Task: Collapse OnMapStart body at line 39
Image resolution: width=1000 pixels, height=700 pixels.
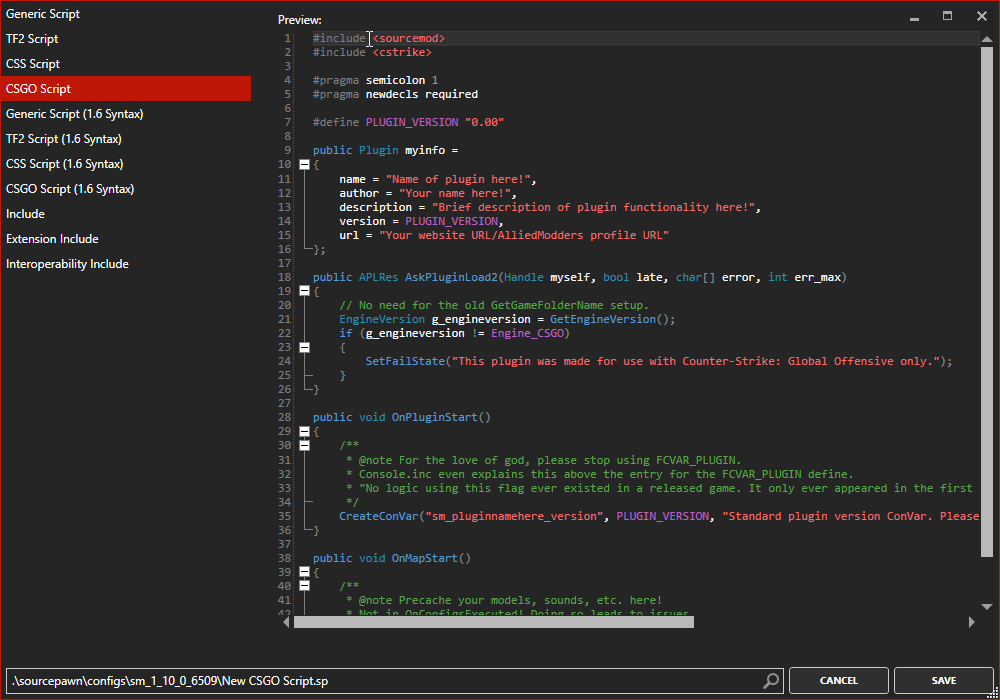Action: tap(305, 572)
